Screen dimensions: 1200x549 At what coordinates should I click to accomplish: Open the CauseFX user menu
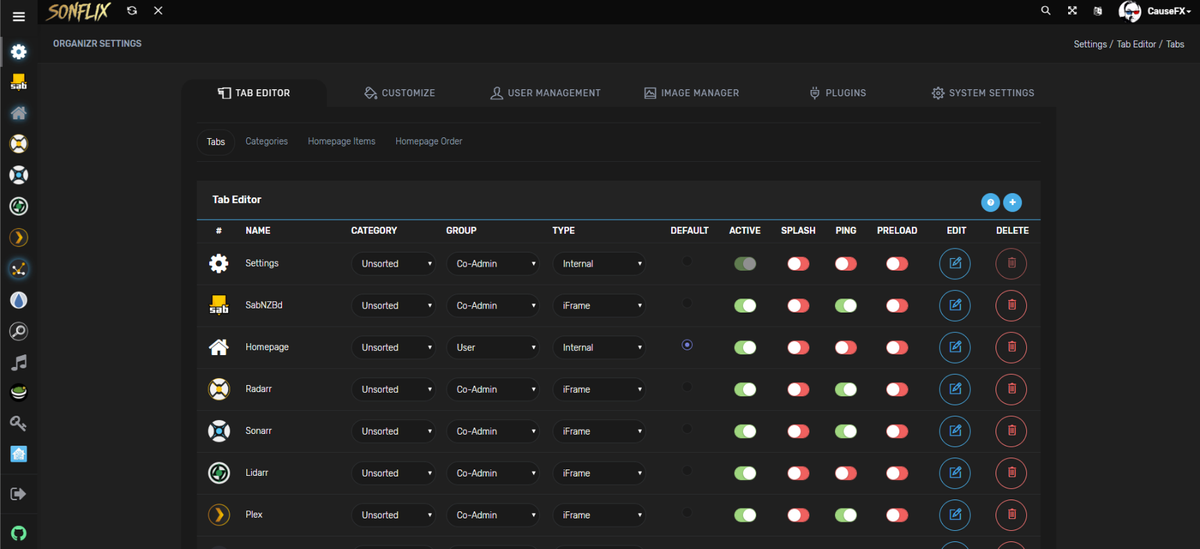tap(1155, 11)
